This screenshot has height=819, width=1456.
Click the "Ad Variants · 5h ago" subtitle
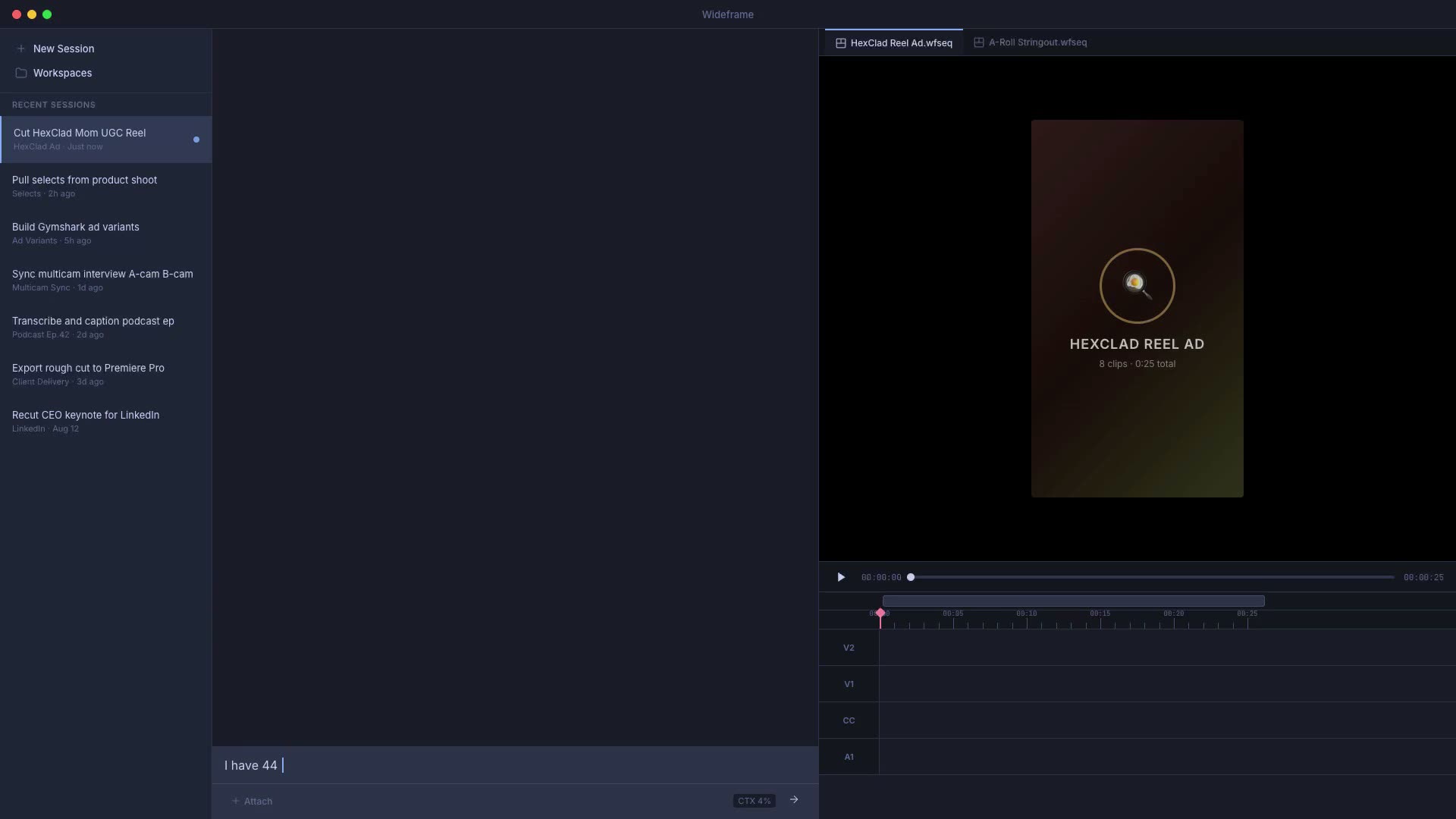click(52, 241)
